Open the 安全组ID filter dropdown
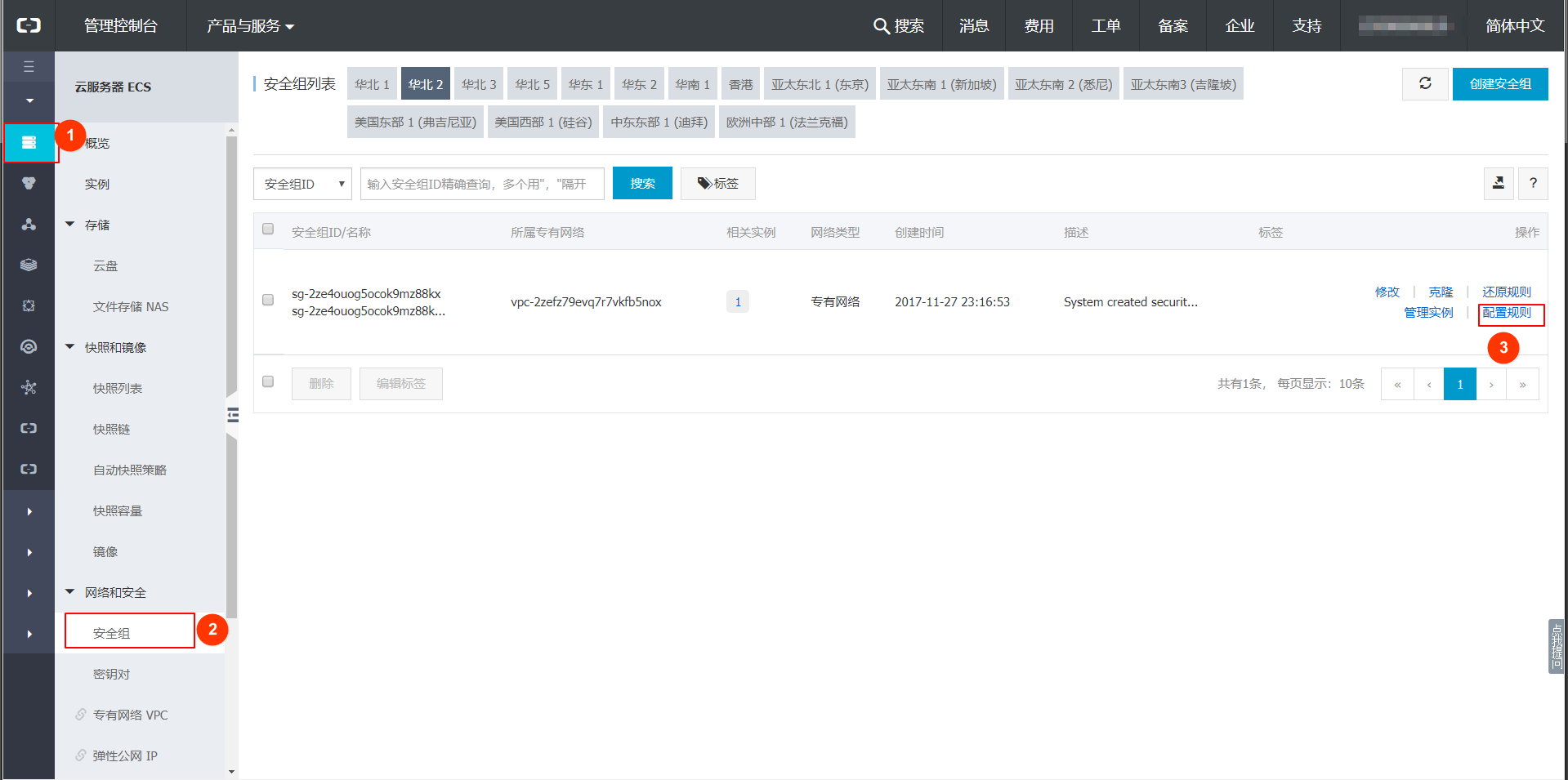 point(302,184)
